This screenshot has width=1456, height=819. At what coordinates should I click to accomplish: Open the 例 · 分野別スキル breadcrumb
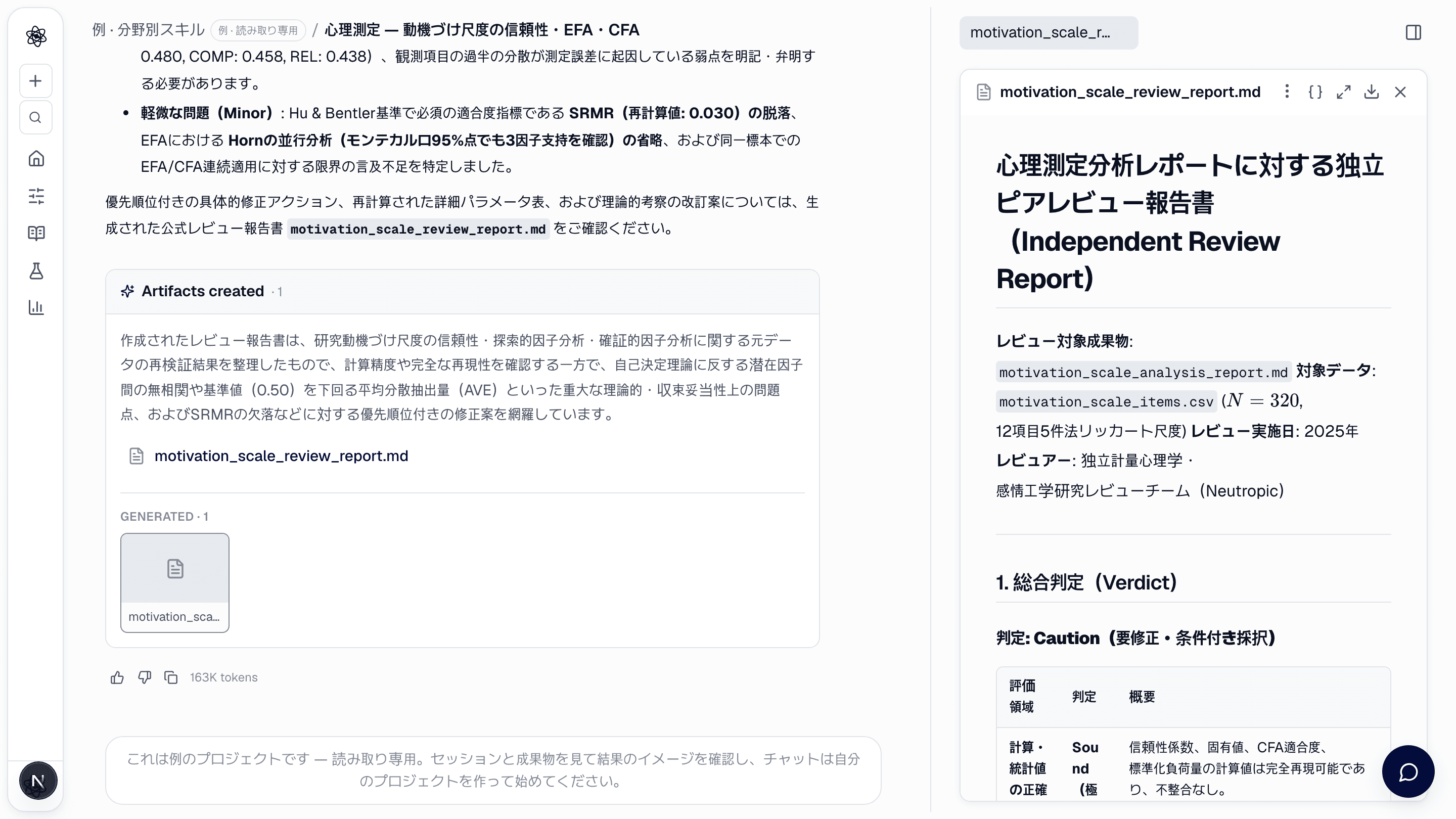(x=148, y=29)
